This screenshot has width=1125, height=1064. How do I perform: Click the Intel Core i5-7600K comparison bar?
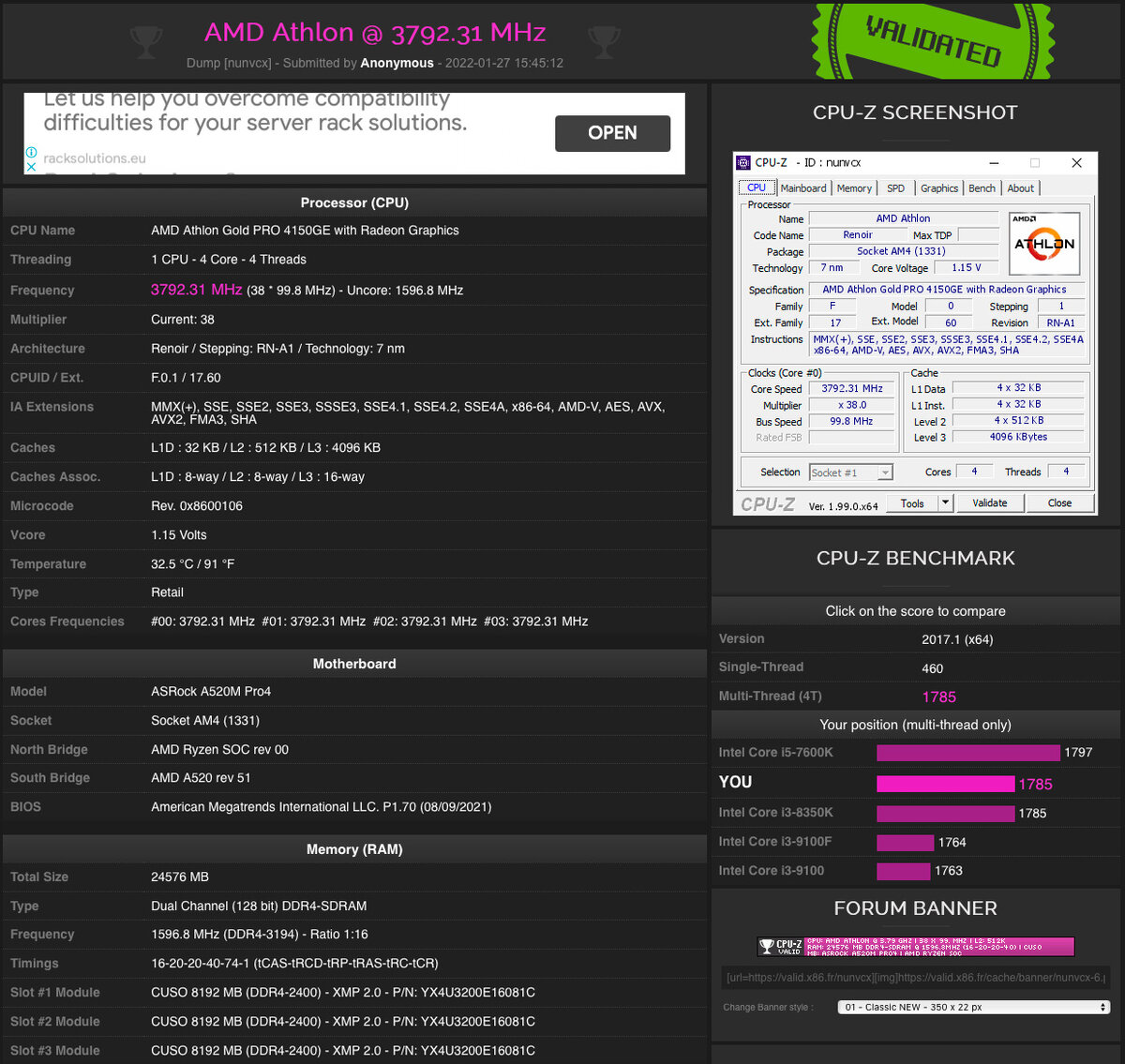968,753
